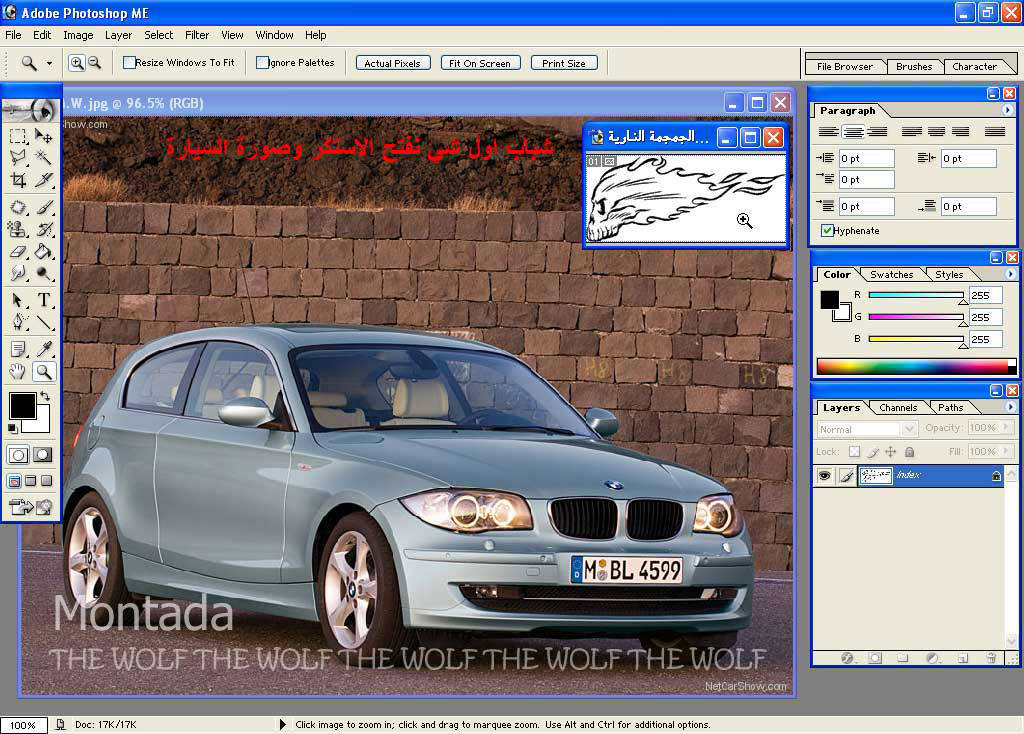
Task: Switch to Standard editing mode
Action: tap(18, 455)
